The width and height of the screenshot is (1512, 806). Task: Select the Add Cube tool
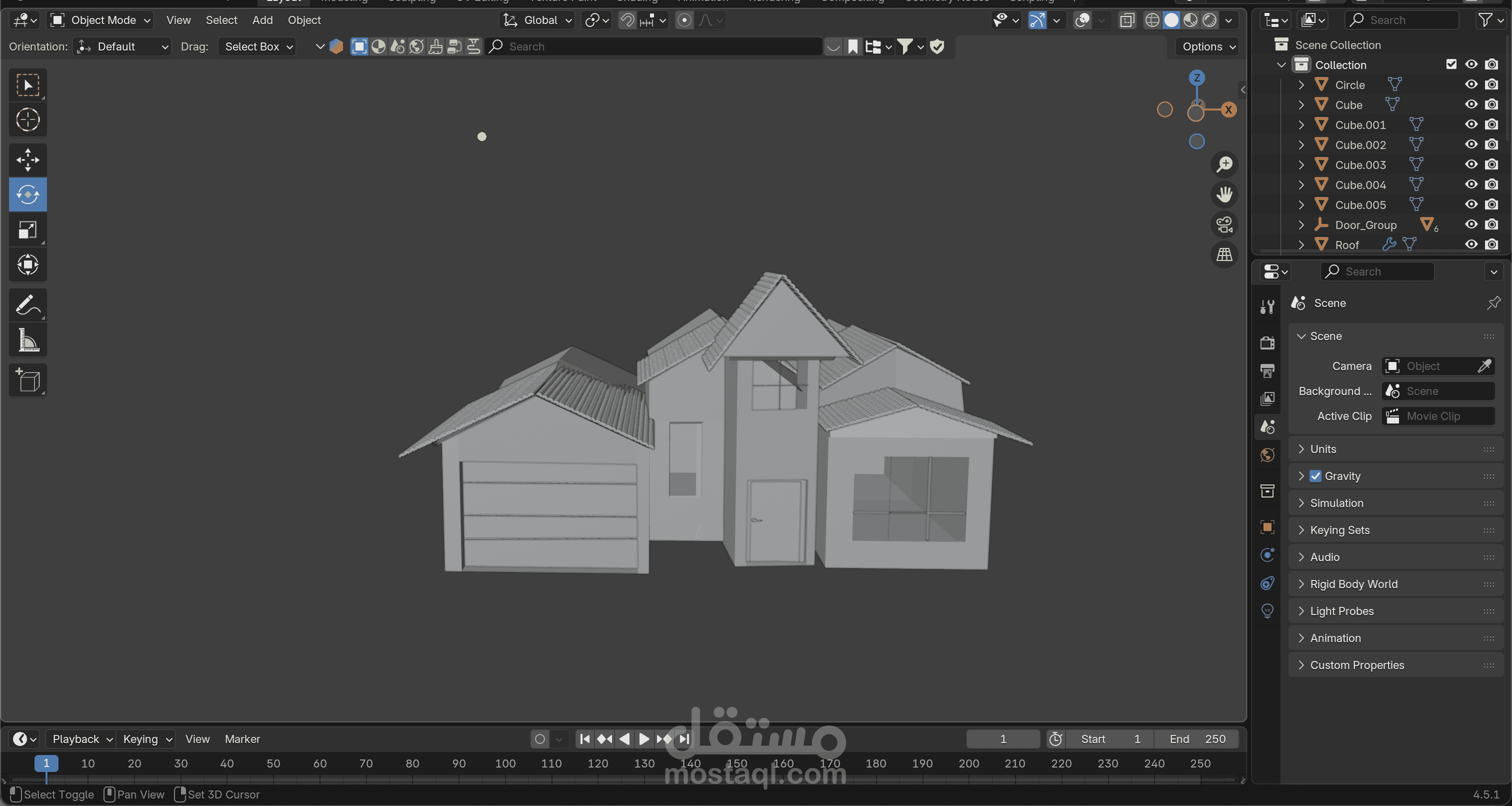coord(27,380)
